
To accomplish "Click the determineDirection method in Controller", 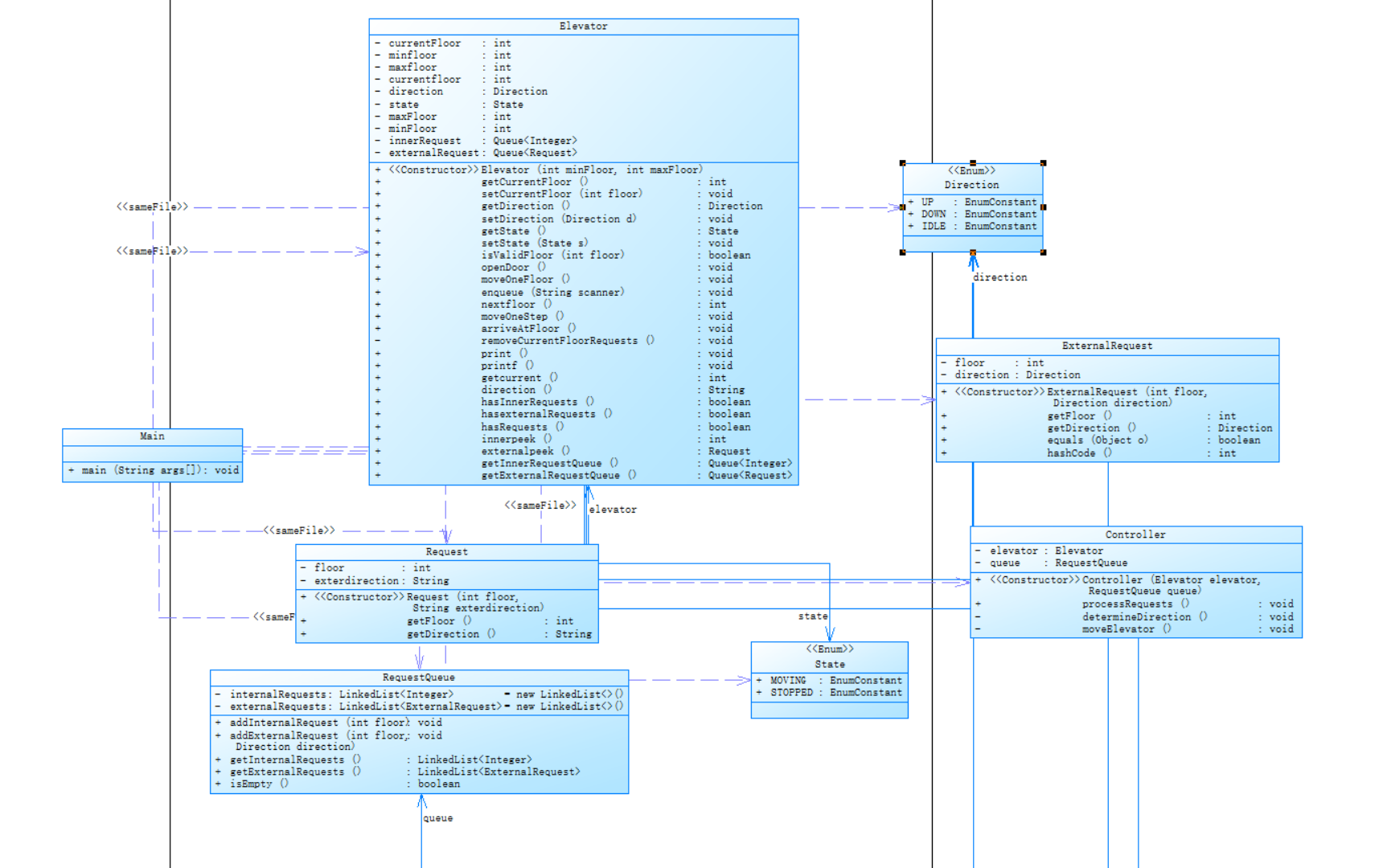I will (x=1135, y=617).
